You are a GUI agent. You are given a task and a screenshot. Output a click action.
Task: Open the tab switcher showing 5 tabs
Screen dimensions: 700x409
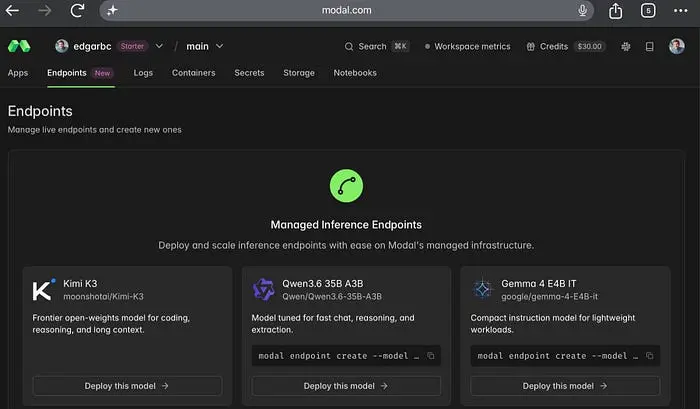tap(648, 10)
